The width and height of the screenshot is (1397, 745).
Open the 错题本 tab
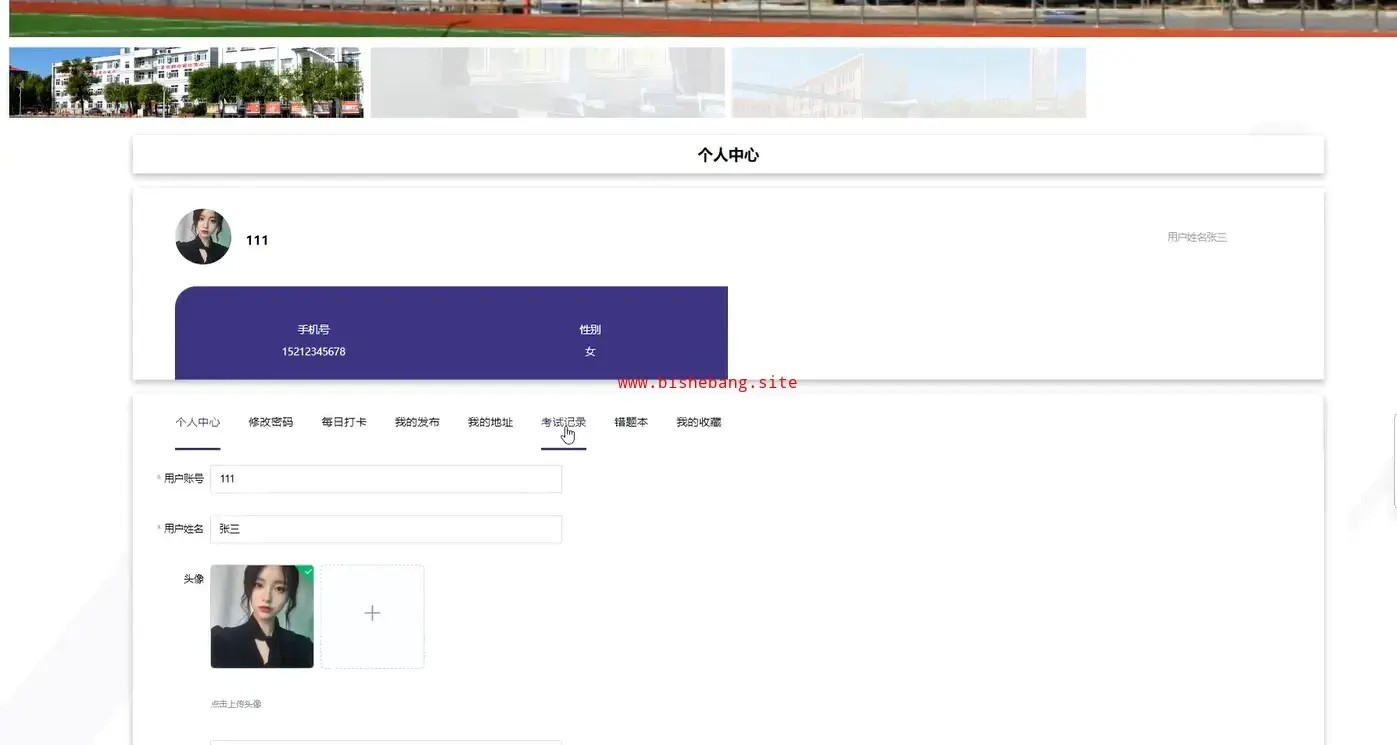pyautogui.click(x=631, y=422)
